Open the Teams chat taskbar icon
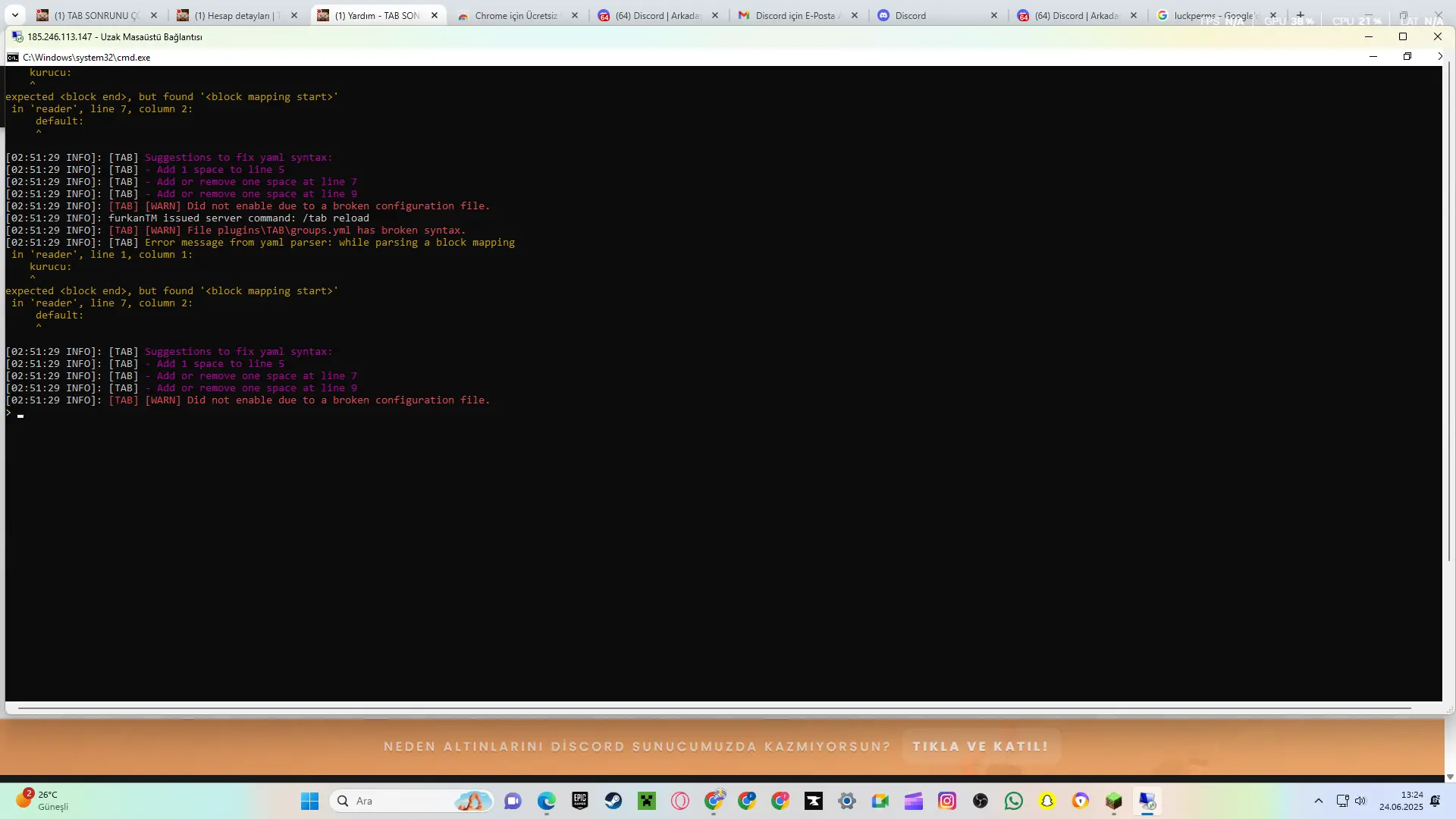1456x819 pixels. (x=513, y=801)
